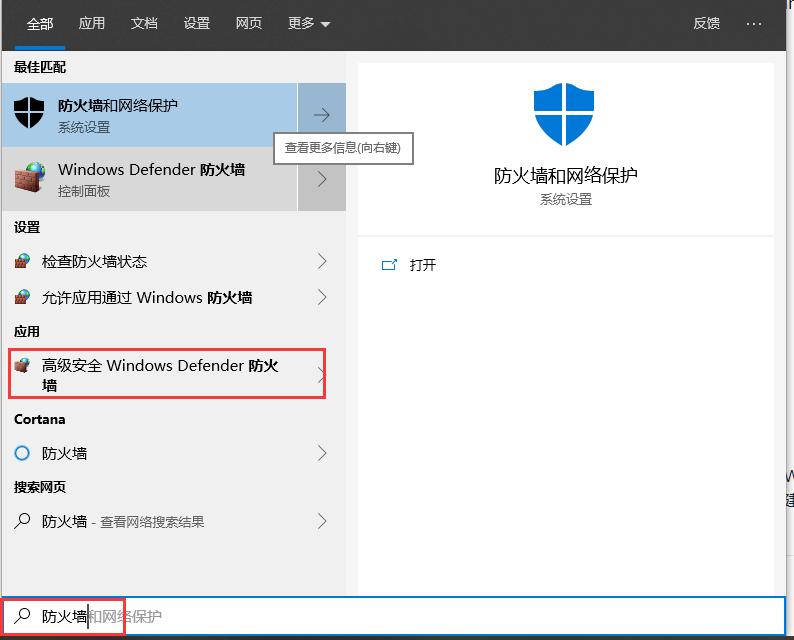Expand chevron for 允许应用通过 Windows 防火墙
794x640 pixels.
pyautogui.click(x=322, y=297)
